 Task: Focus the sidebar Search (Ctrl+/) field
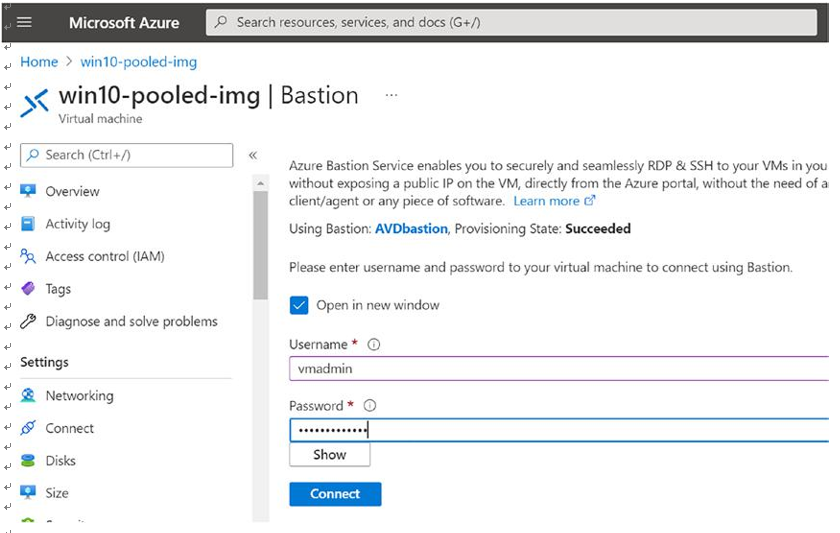(126, 155)
